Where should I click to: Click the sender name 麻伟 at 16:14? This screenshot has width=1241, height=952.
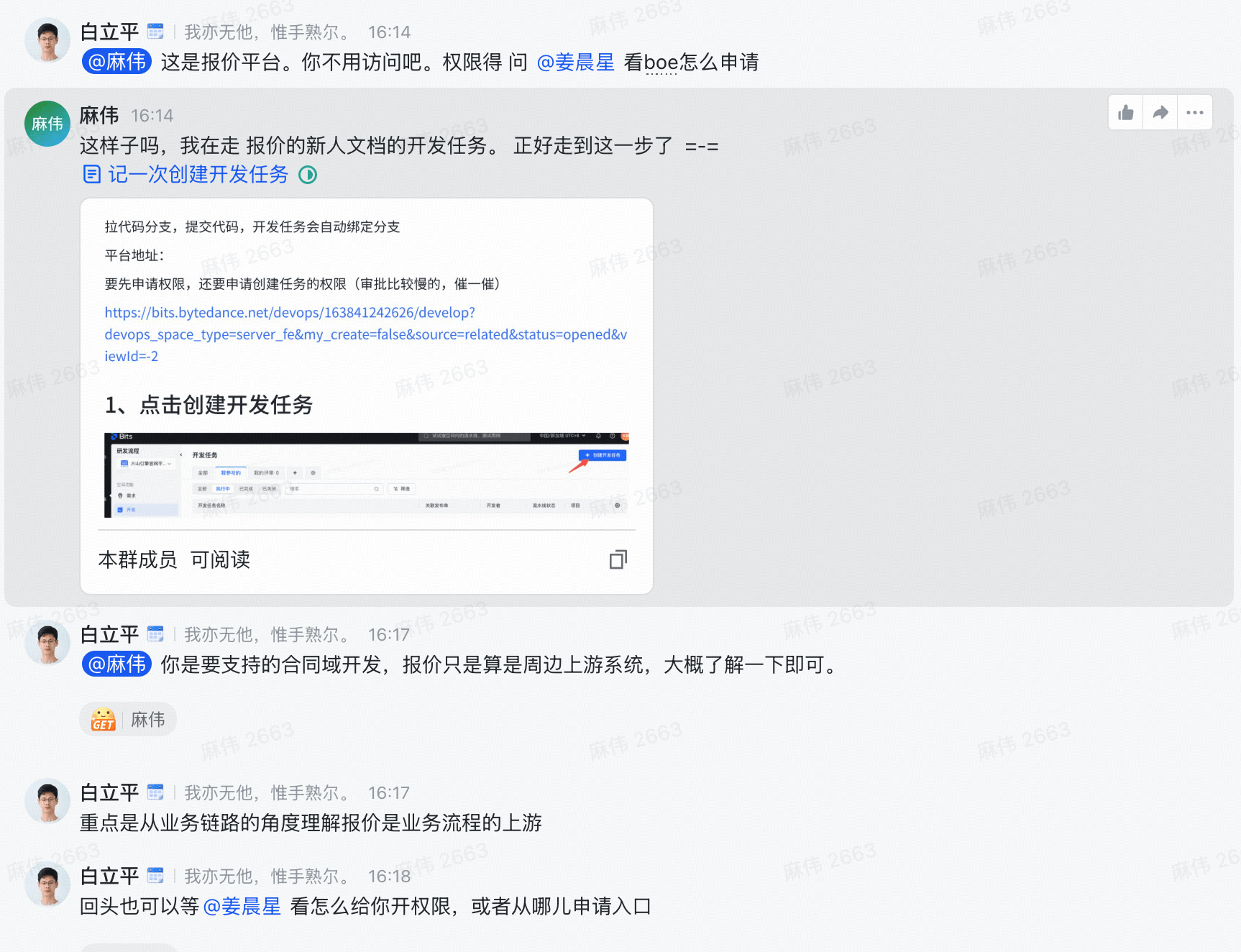pos(99,115)
